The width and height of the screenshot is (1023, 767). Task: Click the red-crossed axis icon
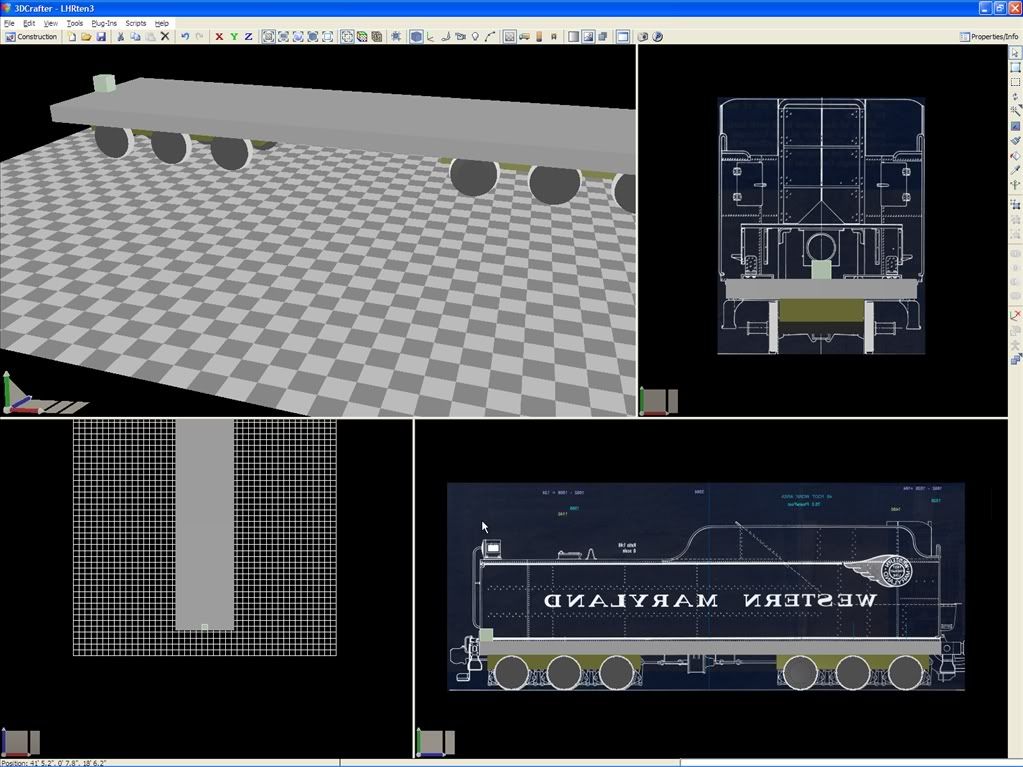tap(1015, 315)
